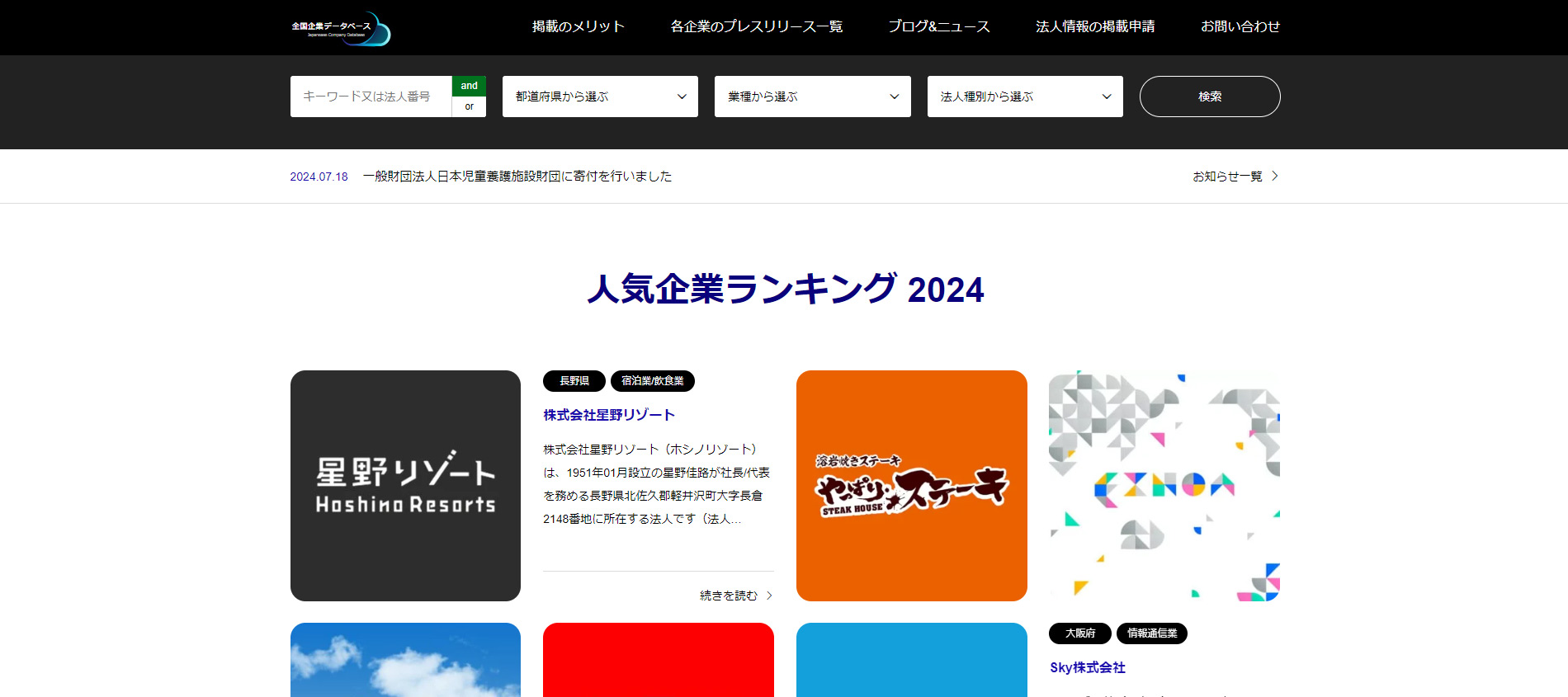Click the 情報通信業 tag
The width and height of the screenshot is (1568, 697).
coord(1152,633)
